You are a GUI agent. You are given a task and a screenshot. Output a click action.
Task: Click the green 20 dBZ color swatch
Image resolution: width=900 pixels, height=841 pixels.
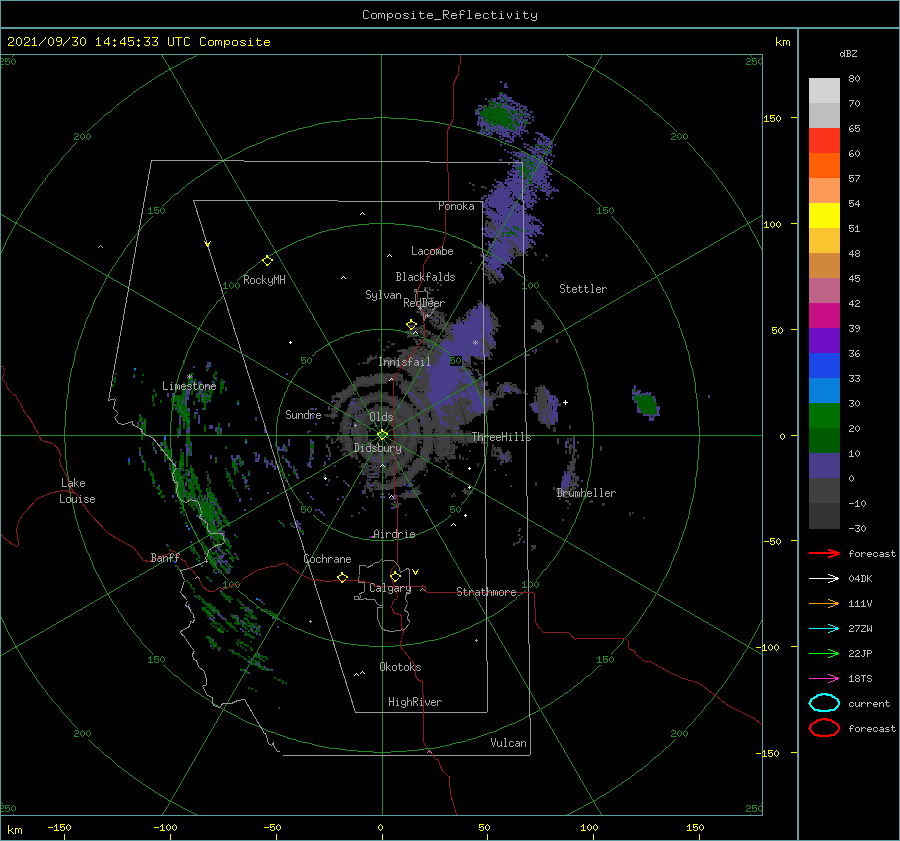click(x=824, y=416)
